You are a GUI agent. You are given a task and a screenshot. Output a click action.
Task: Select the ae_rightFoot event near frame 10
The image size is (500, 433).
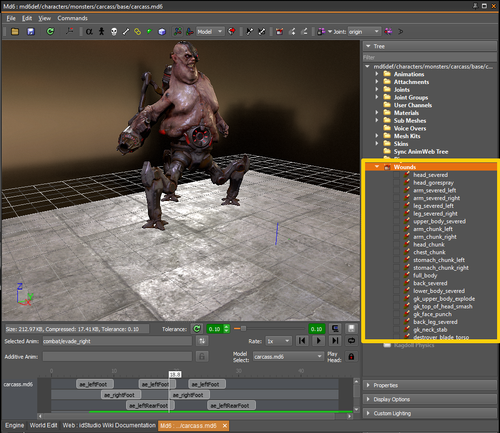click(x=121, y=395)
